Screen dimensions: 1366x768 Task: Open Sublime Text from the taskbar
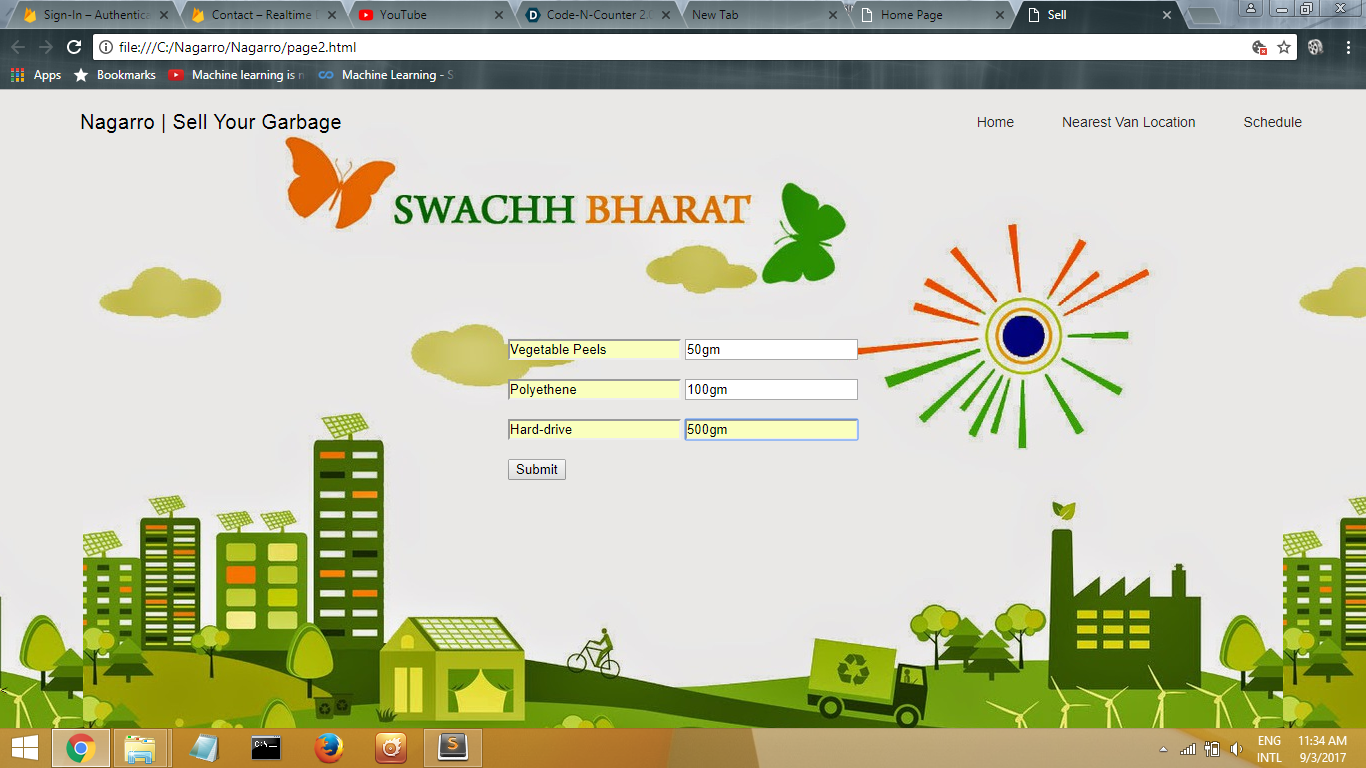[x=453, y=747]
